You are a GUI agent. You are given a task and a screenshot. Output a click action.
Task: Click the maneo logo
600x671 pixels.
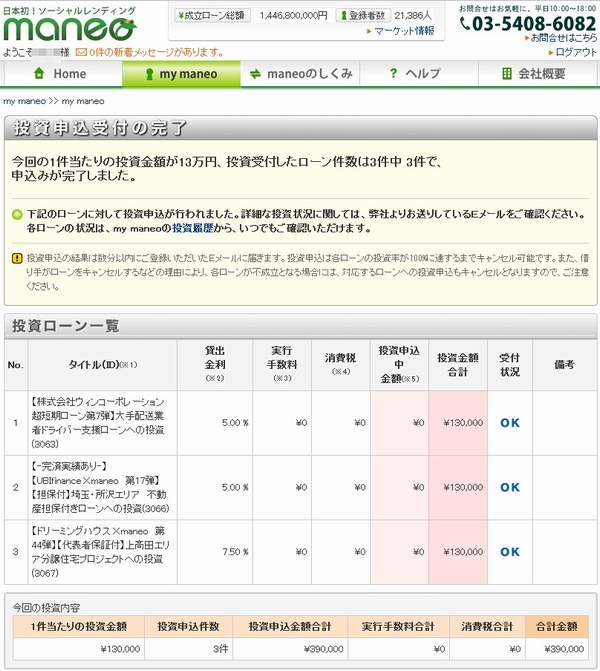coord(70,28)
